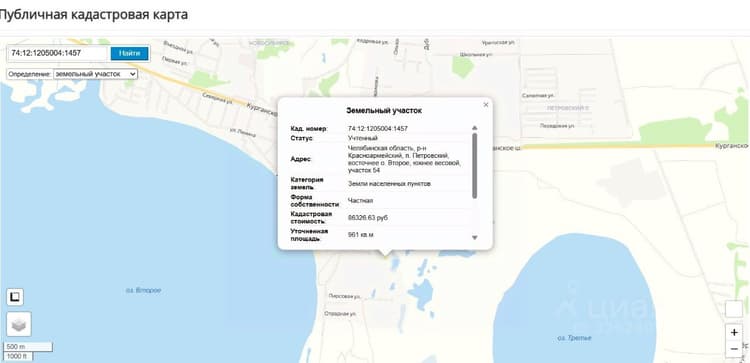Click the popup's vertical scrollbar thumb
Image resolution: width=750 pixels, height=363 pixels.
pyautogui.click(x=474, y=165)
